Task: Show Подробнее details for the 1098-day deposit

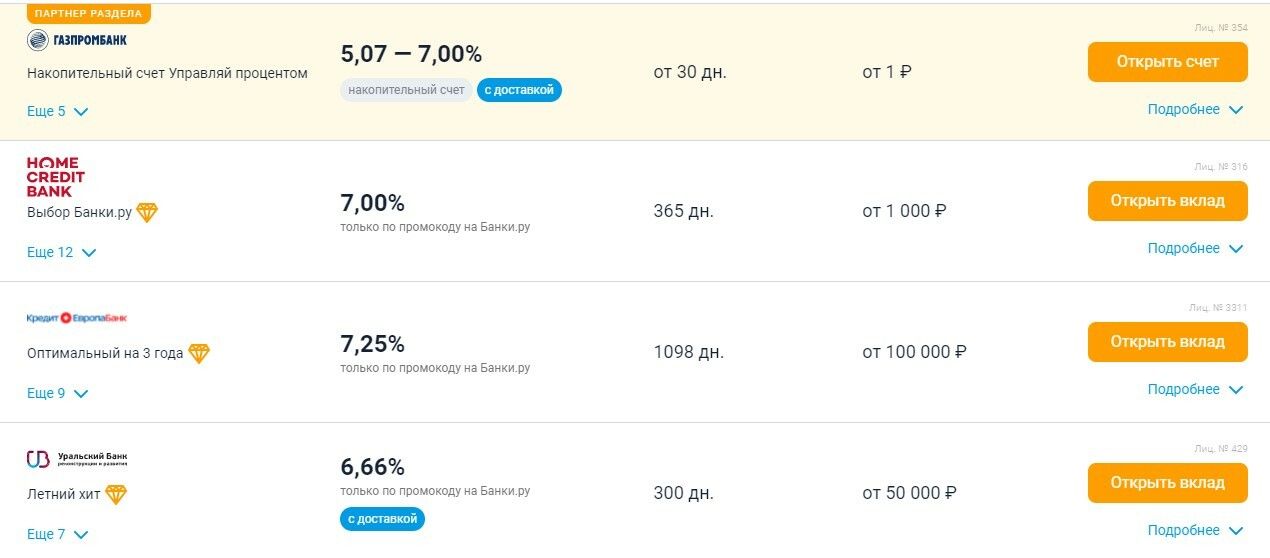Action: (1195, 389)
